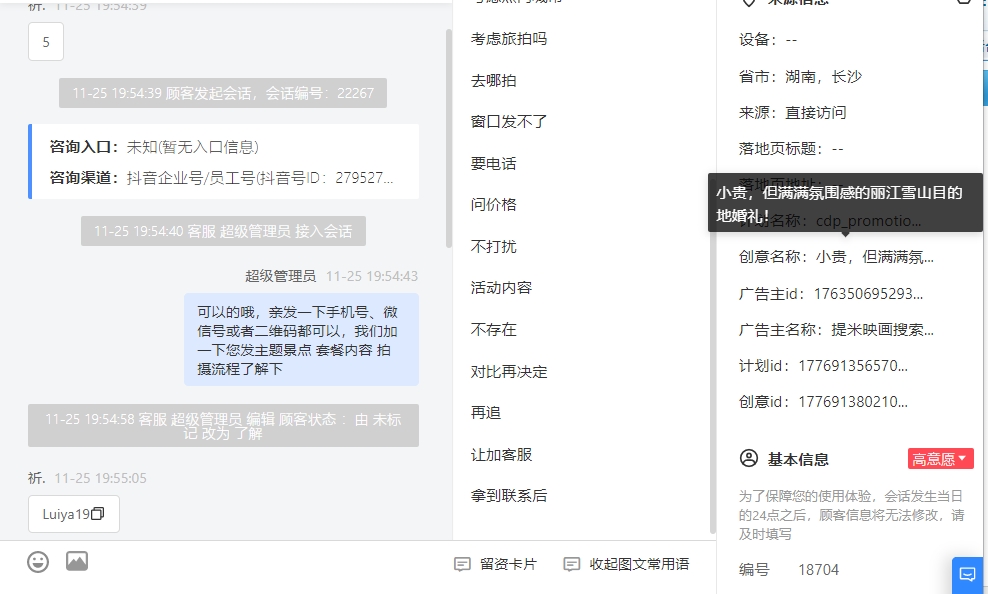Click the 基本信息 section heading
The width and height of the screenshot is (988, 594).
pos(798,459)
